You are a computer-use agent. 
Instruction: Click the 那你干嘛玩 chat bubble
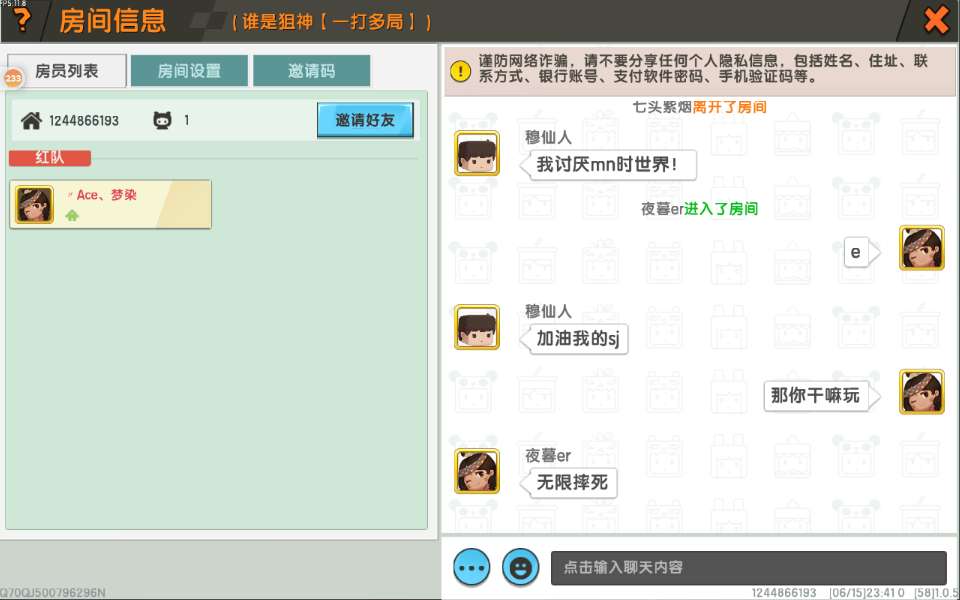pyautogui.click(x=815, y=396)
